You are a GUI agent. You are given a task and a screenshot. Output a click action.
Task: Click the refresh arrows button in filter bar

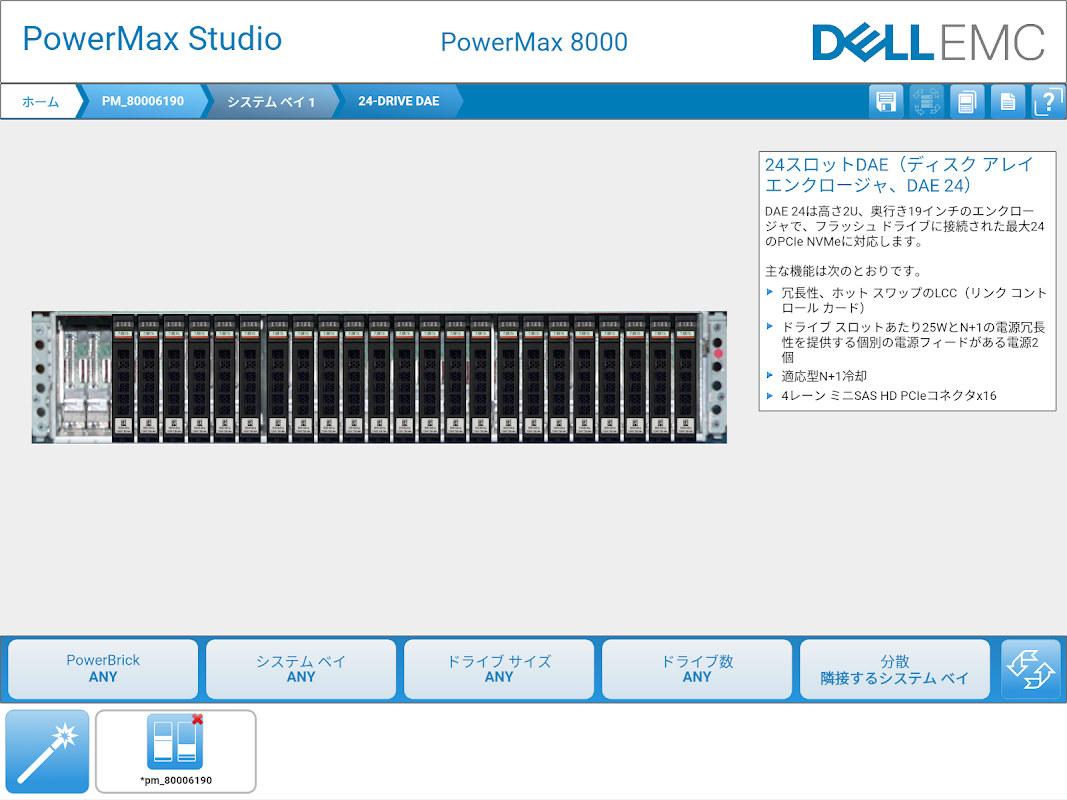coord(1031,669)
